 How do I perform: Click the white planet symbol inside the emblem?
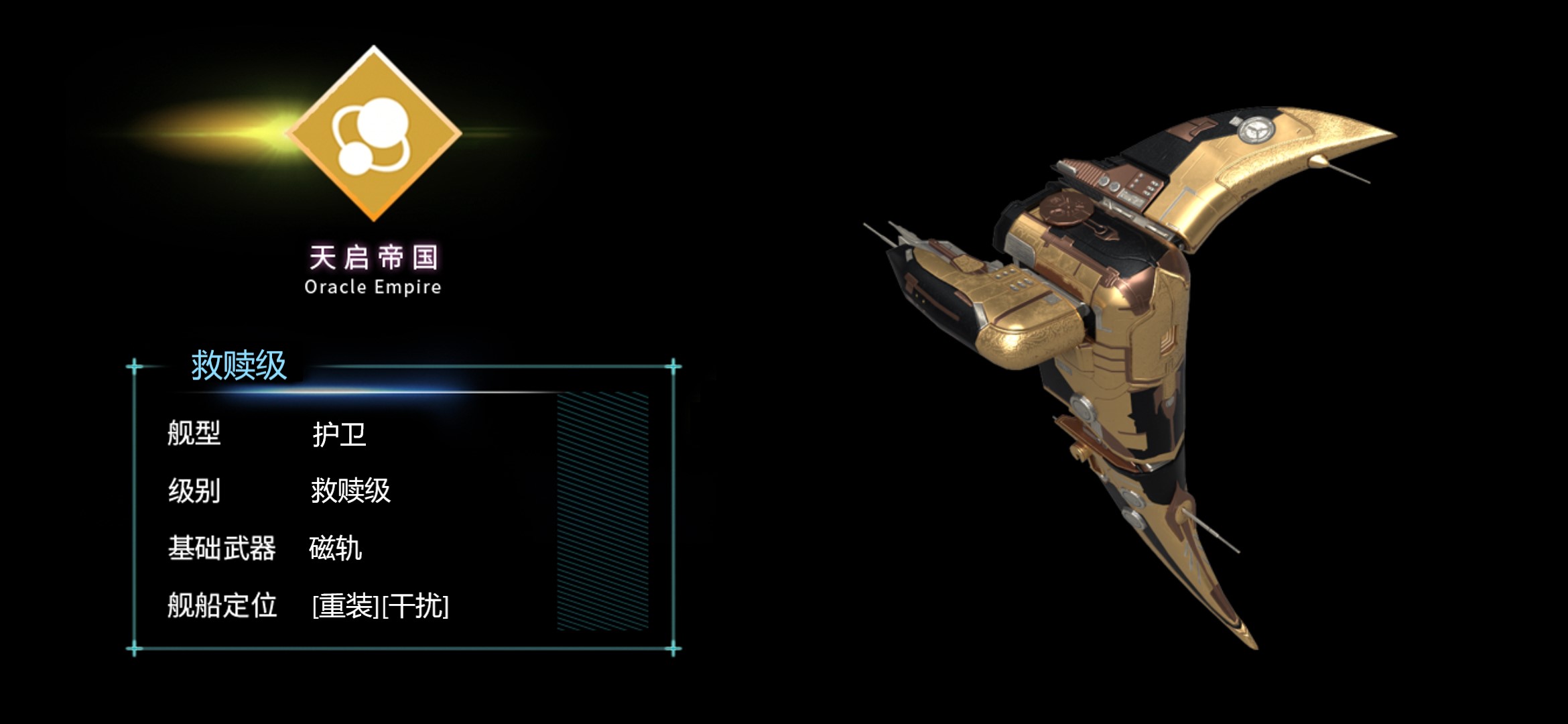[x=372, y=136]
